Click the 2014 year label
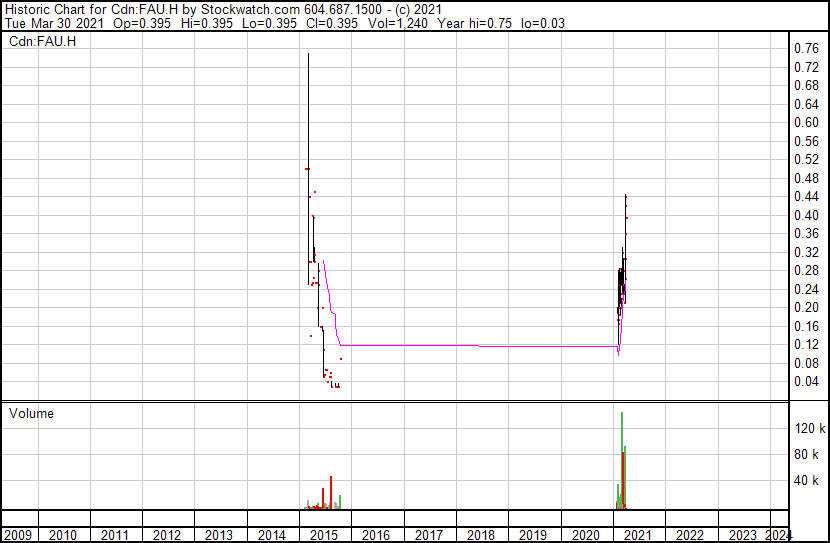Image resolution: width=830 pixels, height=543 pixels. [272, 535]
